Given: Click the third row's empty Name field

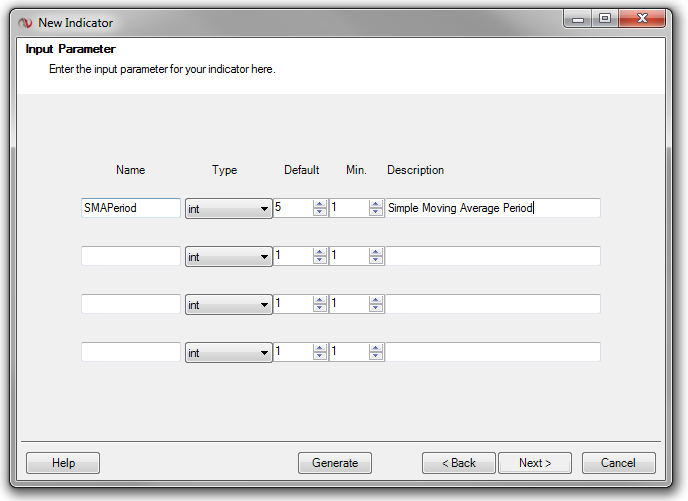Looking at the screenshot, I should [131, 304].
